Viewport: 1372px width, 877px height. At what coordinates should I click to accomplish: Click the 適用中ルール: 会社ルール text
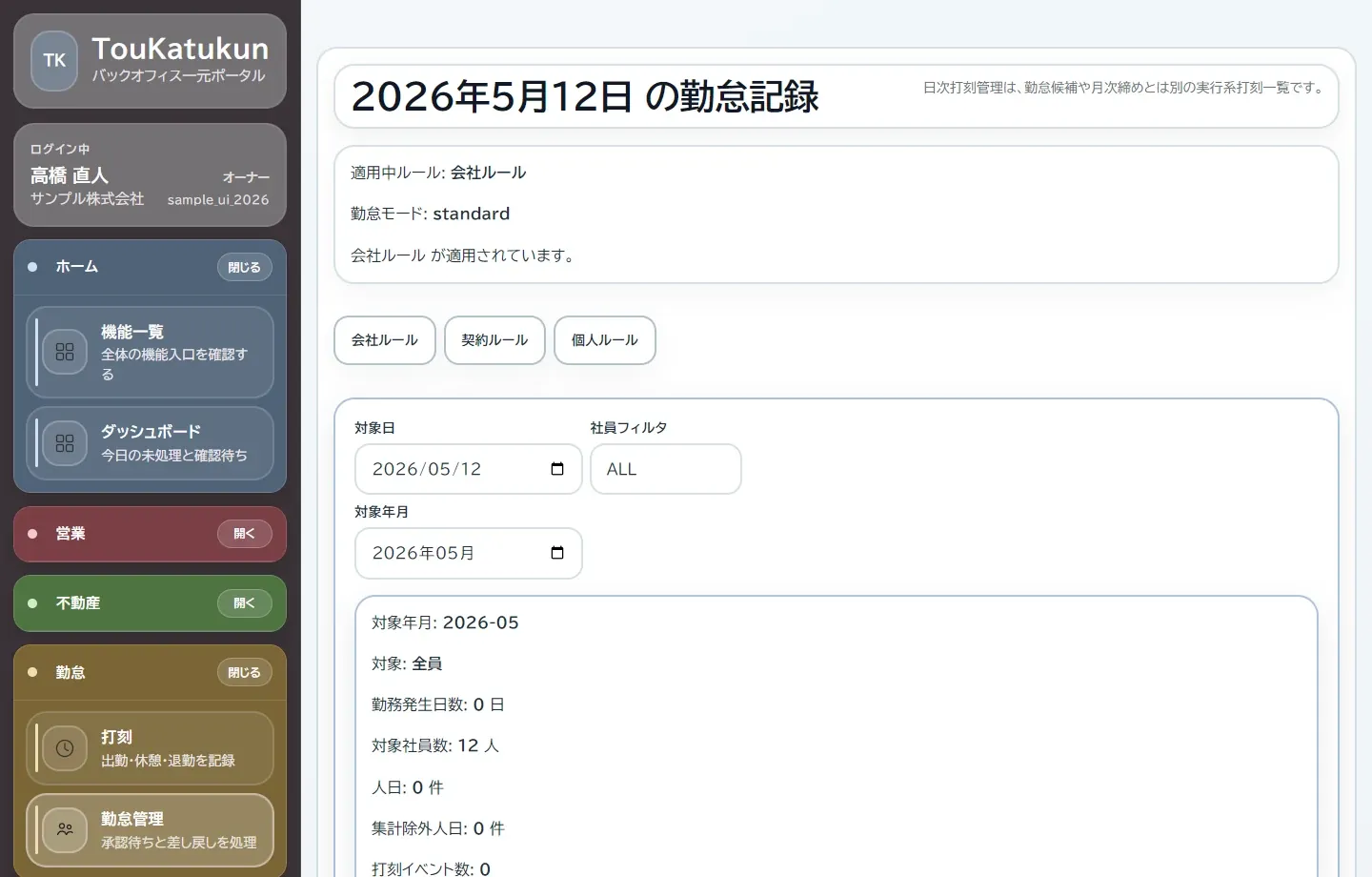(438, 173)
